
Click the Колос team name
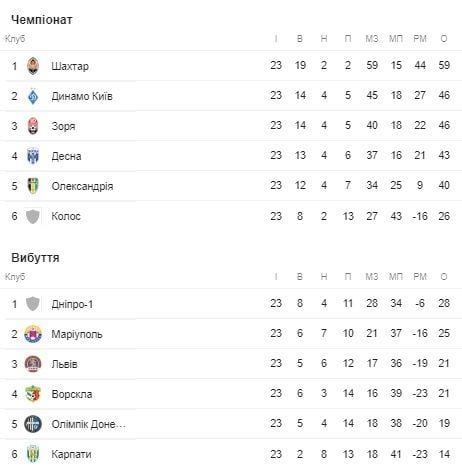coord(66,216)
